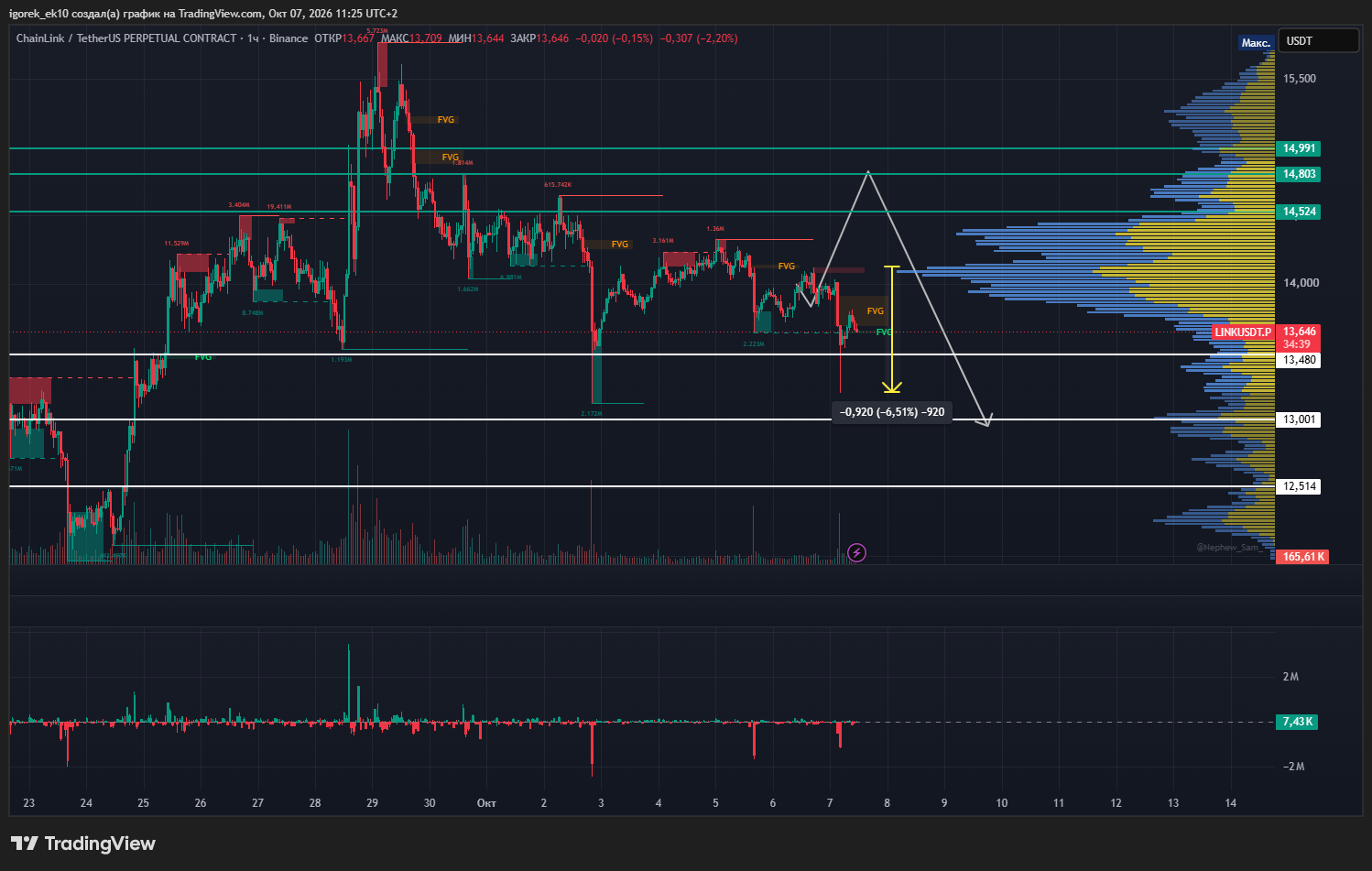Click the red LINKUSDT.P symbol tag
The height and width of the screenshot is (871, 1372).
[x=1243, y=332]
